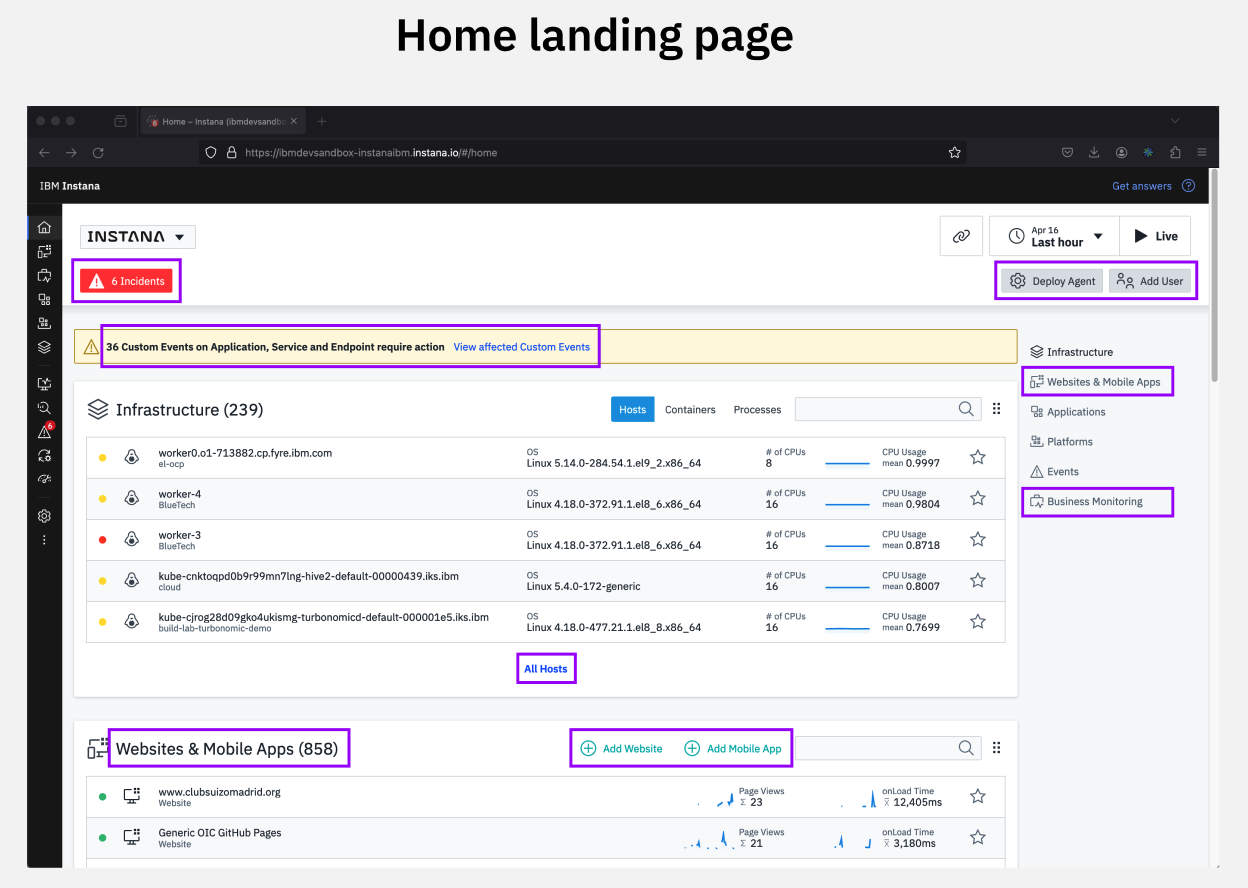Jump to Websites & Mobile Apps in right navigation

click(1095, 382)
